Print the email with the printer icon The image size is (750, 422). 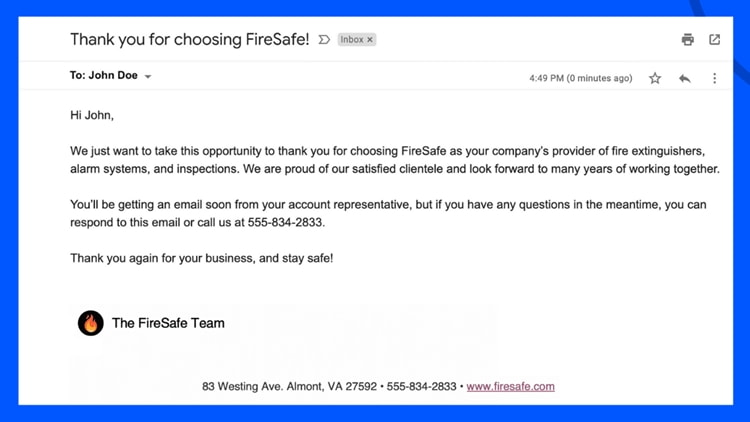(687, 40)
